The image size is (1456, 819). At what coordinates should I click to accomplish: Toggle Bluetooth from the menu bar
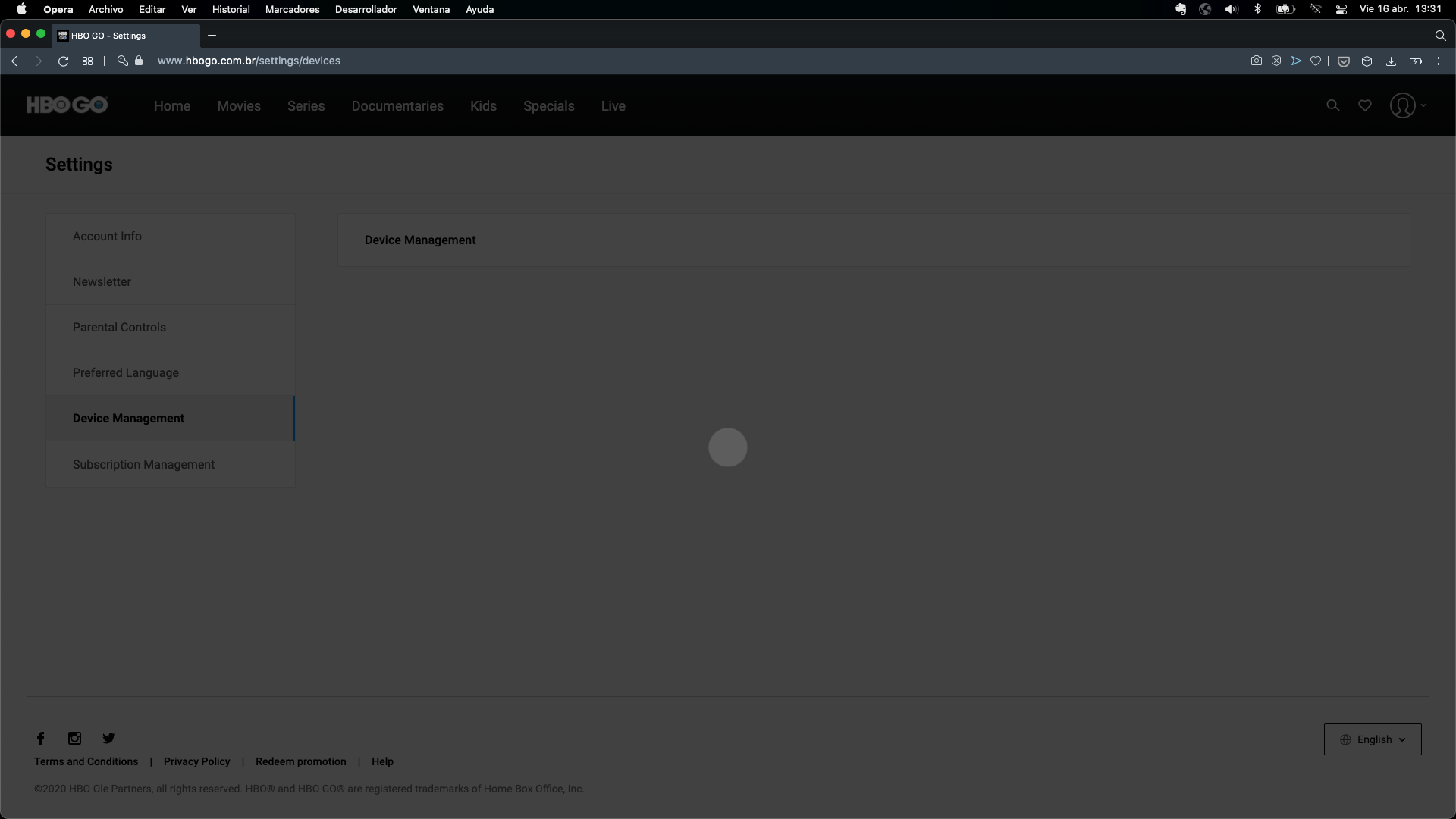1257,9
